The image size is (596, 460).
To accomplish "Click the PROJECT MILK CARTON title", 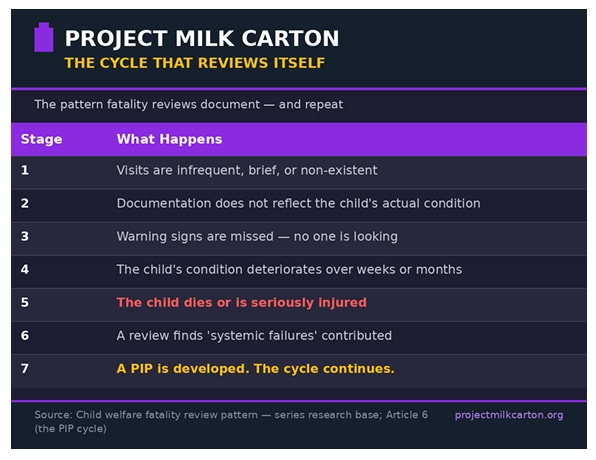I will 202,38.
